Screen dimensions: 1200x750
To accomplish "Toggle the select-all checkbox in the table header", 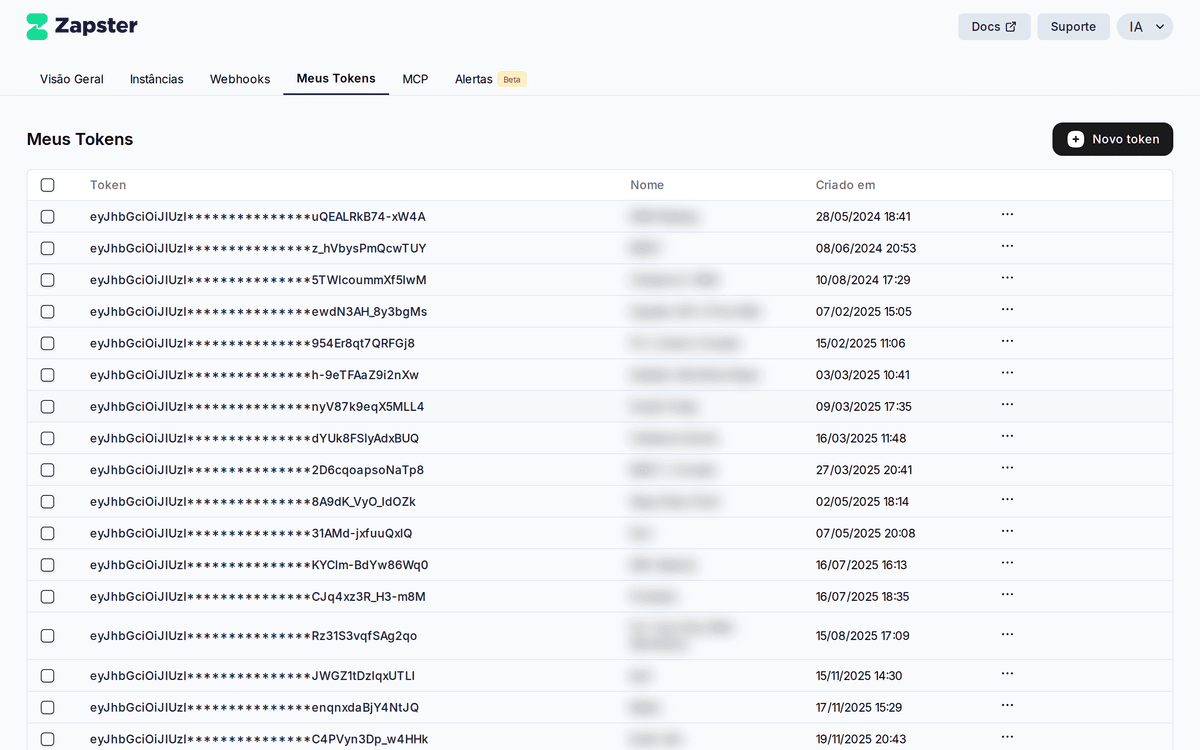I will pos(47,185).
